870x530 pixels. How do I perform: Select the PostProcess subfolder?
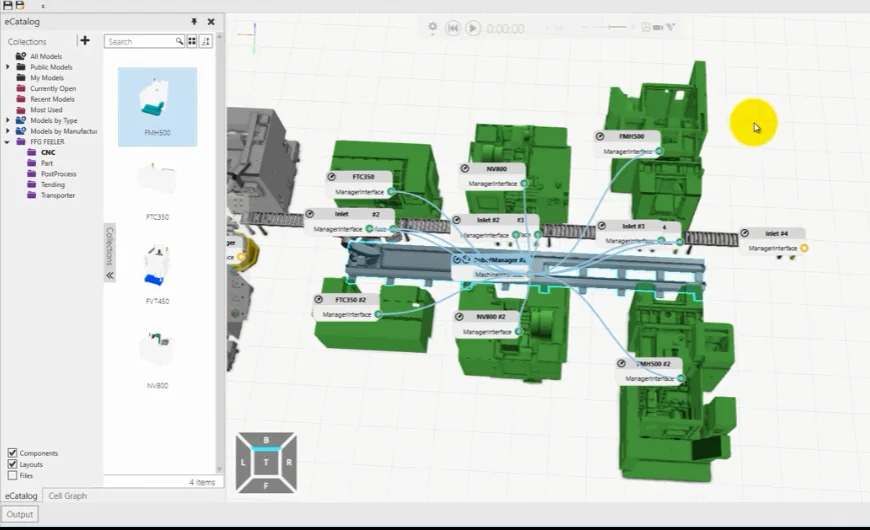click(58, 174)
